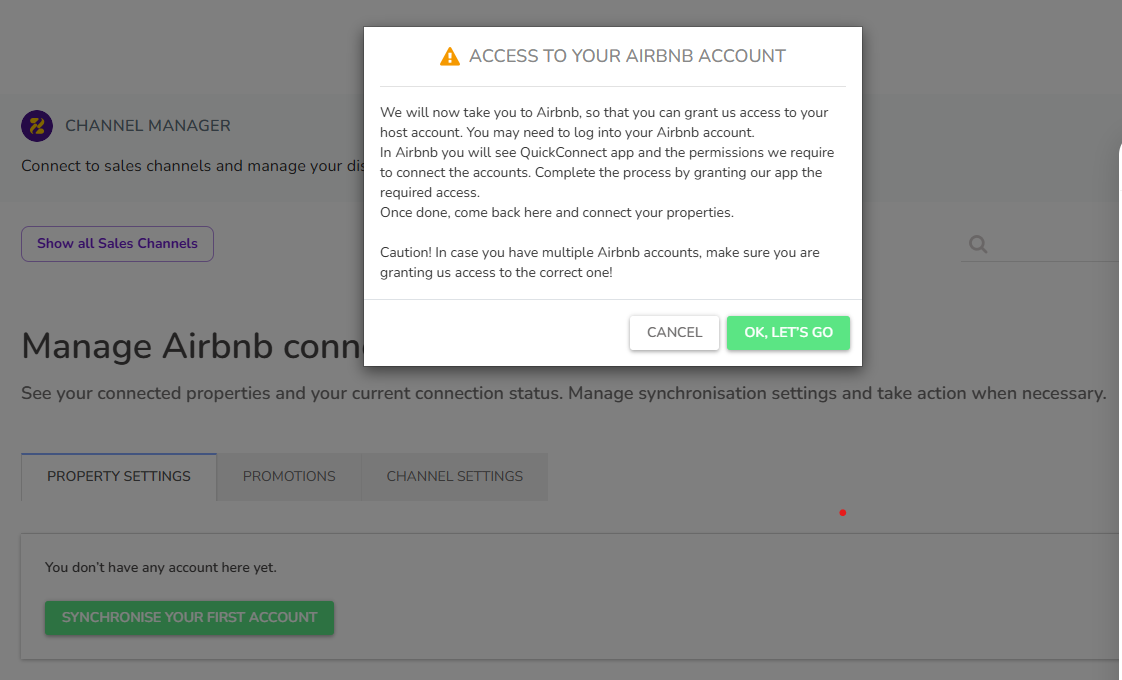Cancel the Airbnb access dialog
Viewport: 1122px width, 680px height.
pos(674,333)
